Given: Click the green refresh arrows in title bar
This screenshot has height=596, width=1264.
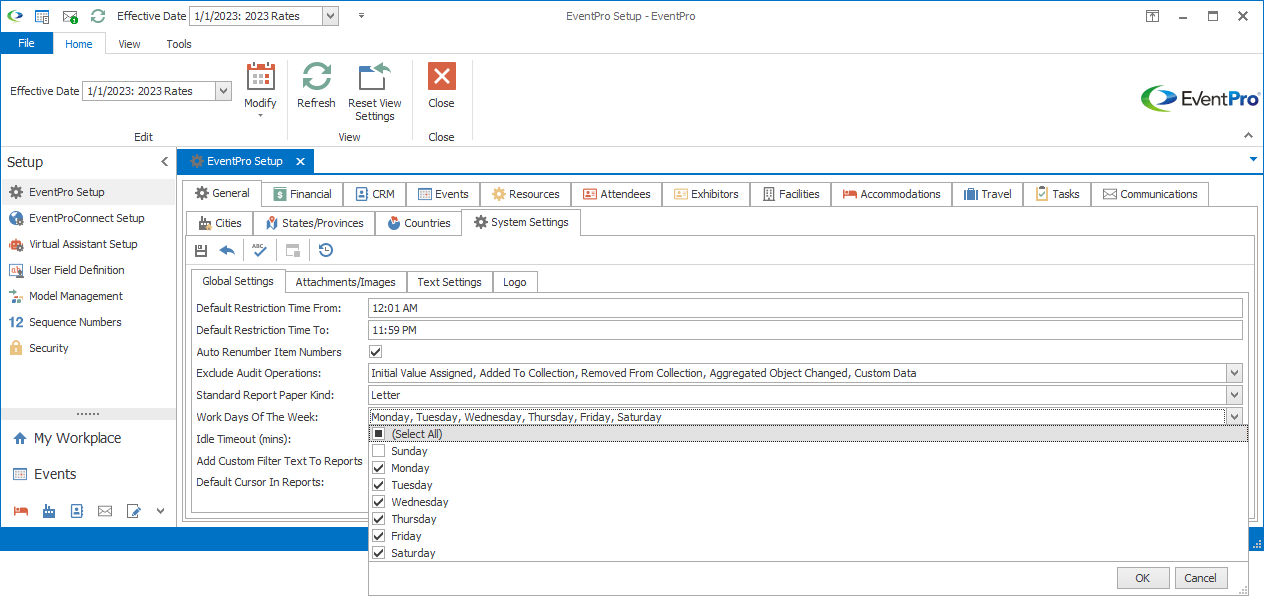Looking at the screenshot, I should 97,16.
